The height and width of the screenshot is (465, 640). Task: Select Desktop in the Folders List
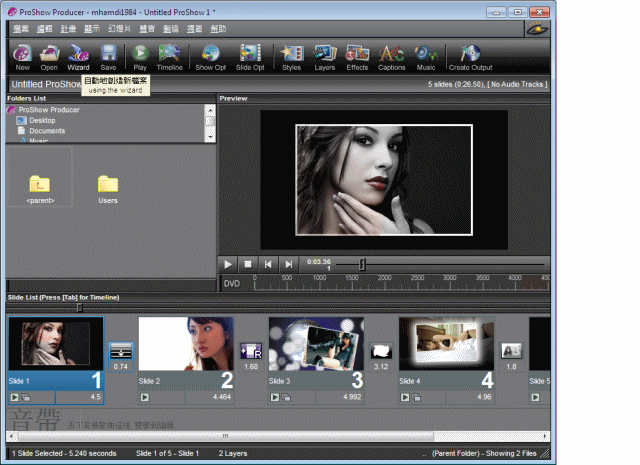tap(42, 120)
